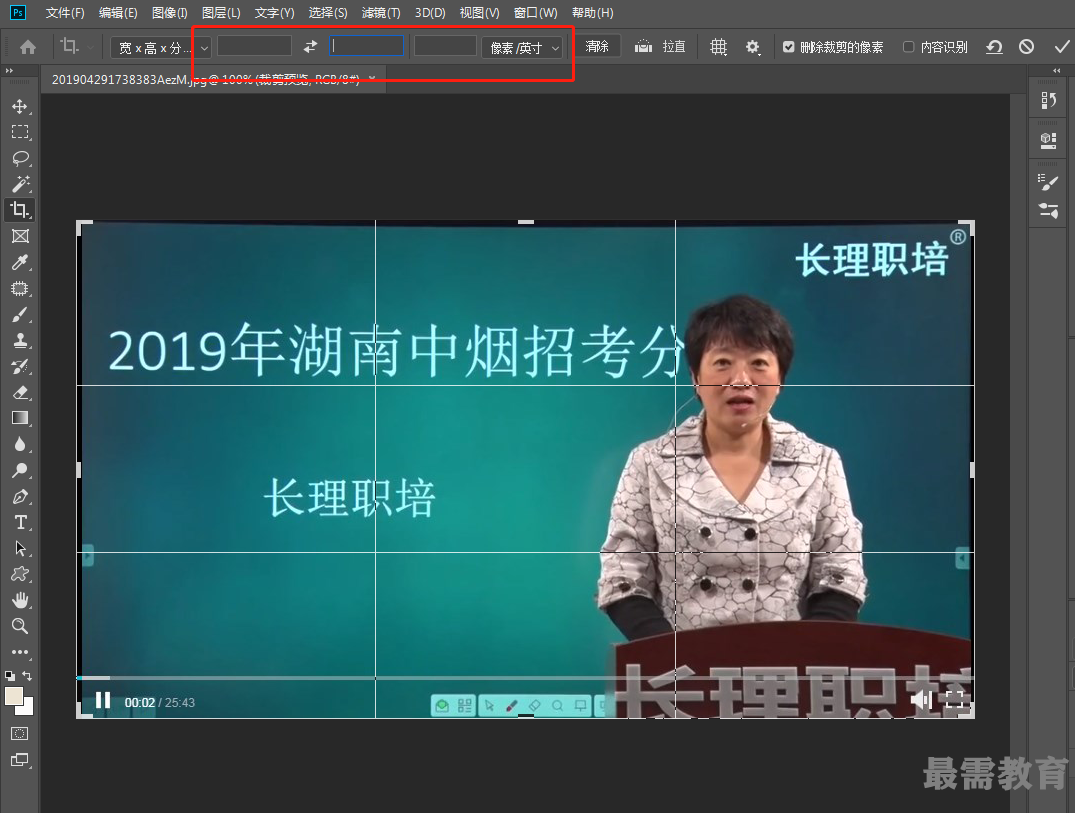Toggle Quick Mask mode
The height and width of the screenshot is (813, 1075).
click(x=20, y=733)
